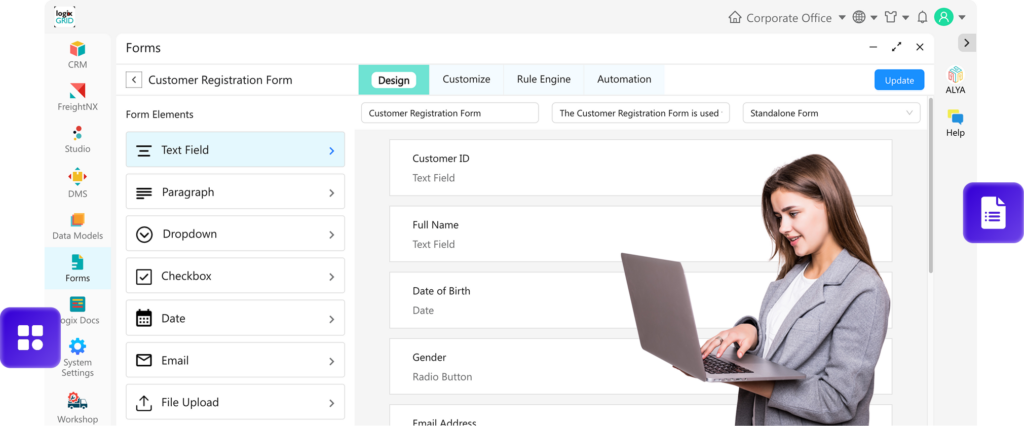Switch to the Customize tab

(x=466, y=80)
